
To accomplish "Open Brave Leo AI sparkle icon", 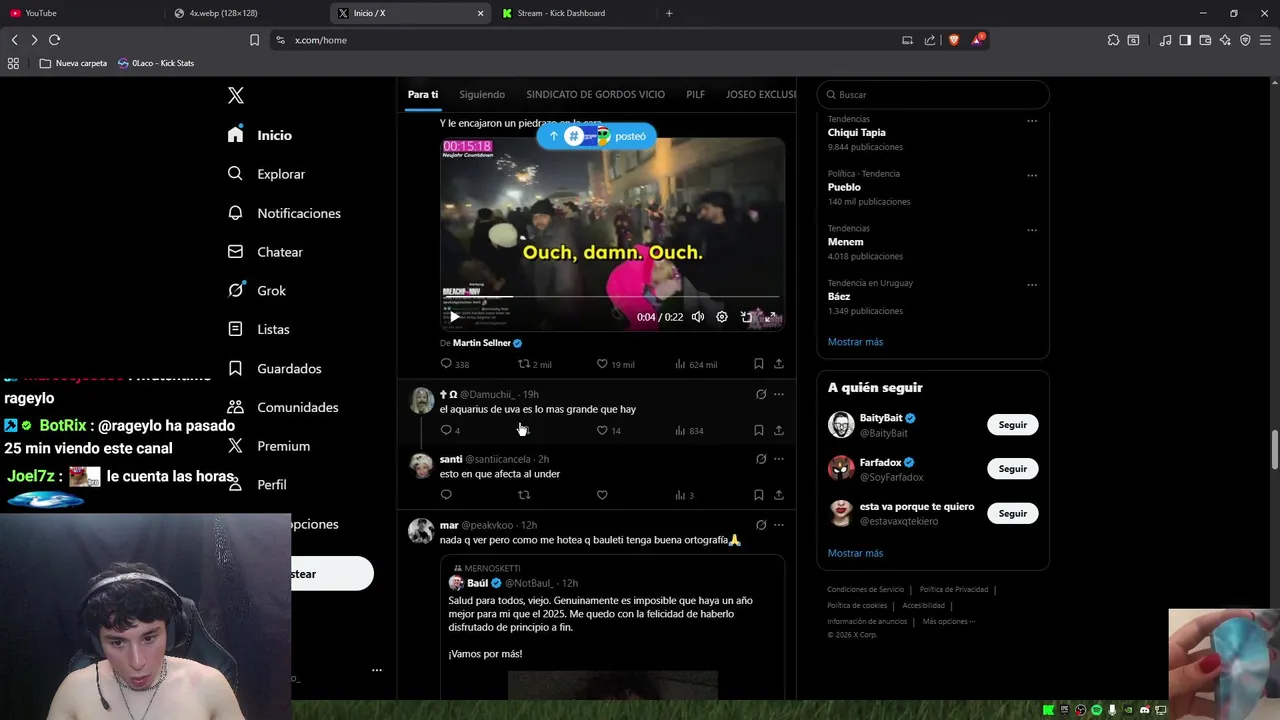I will [1225, 40].
